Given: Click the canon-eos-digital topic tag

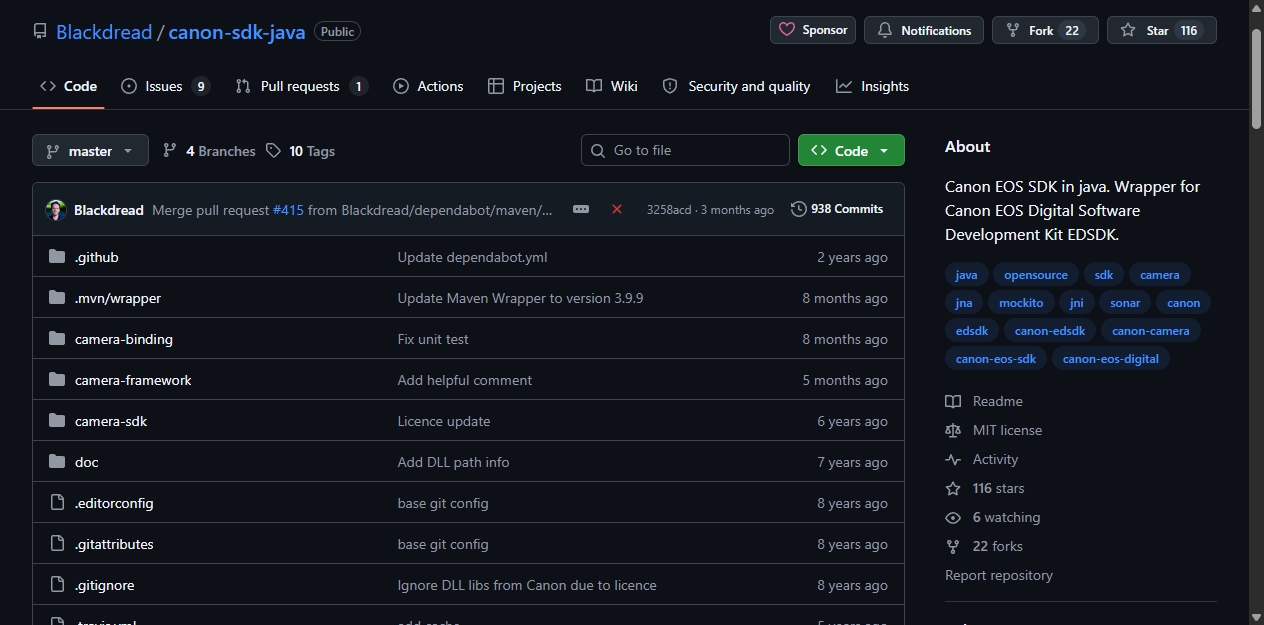Looking at the screenshot, I should (x=1111, y=359).
